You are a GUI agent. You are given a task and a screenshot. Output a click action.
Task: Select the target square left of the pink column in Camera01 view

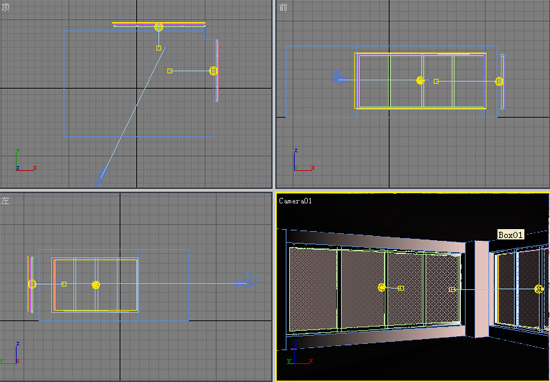[452, 289]
